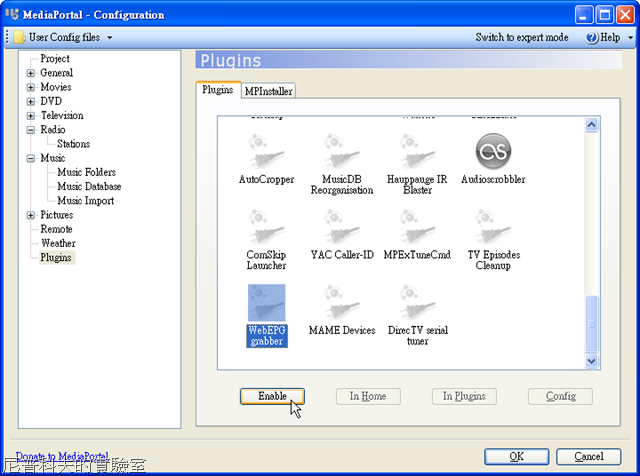Screen dimensions: 640x476
Task: Select the AutoCropper plugin icon
Action: [267, 151]
